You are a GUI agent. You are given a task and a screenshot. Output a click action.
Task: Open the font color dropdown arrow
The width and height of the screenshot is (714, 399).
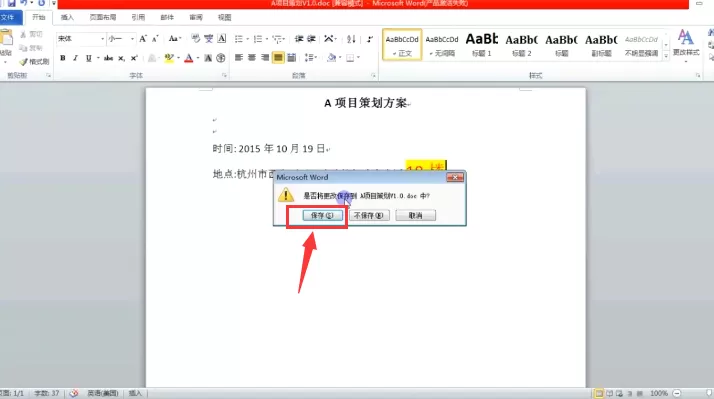(198, 58)
